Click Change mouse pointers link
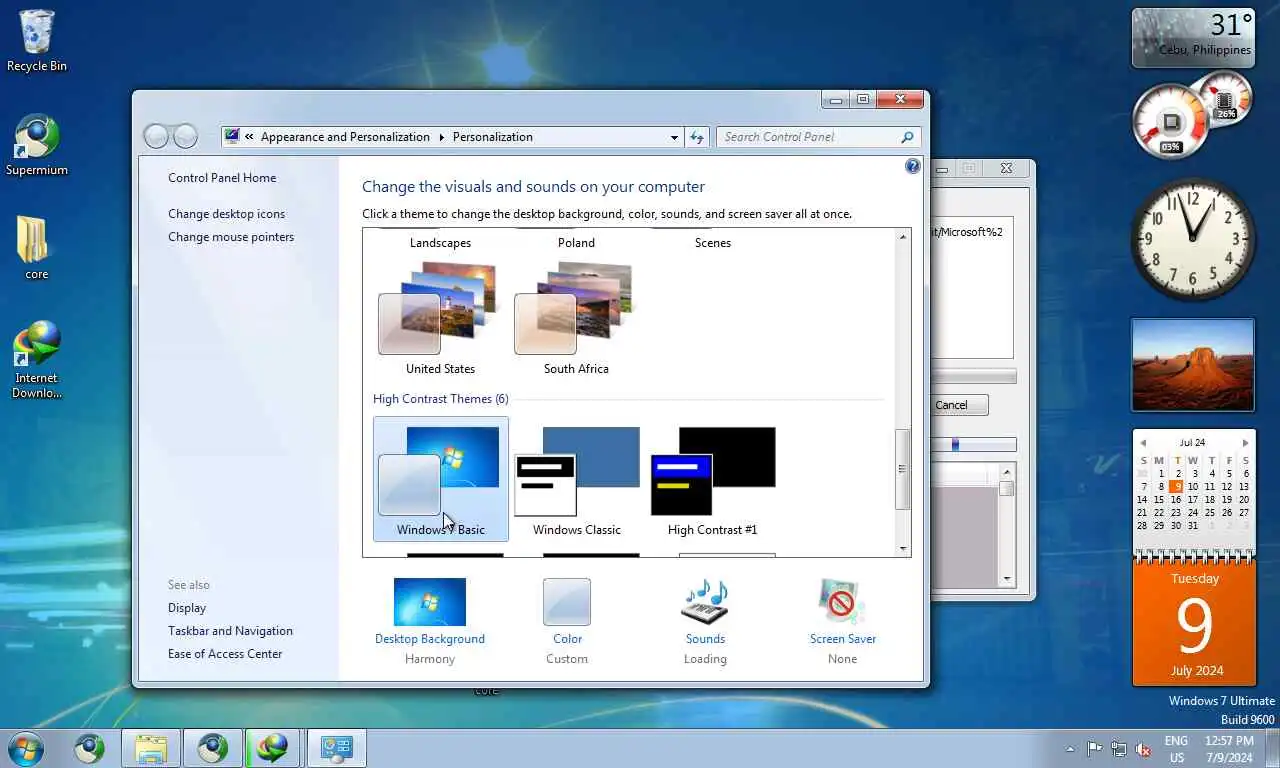 coord(231,237)
